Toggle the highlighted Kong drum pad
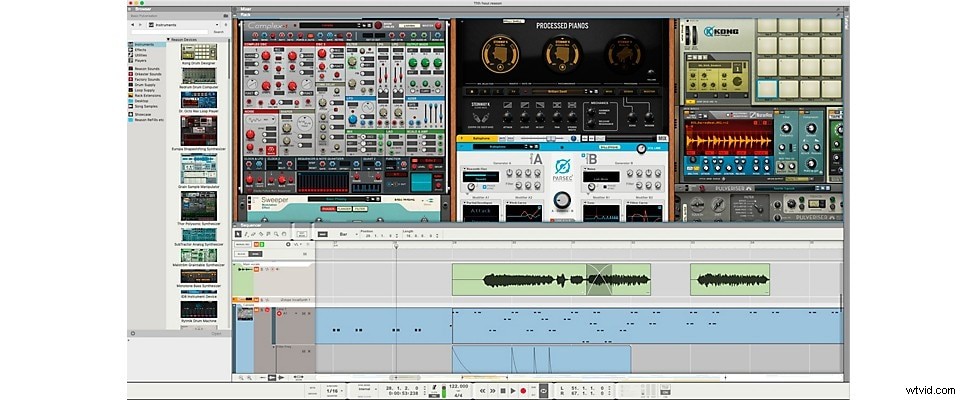Screen dimensions: 976x400 767,88
